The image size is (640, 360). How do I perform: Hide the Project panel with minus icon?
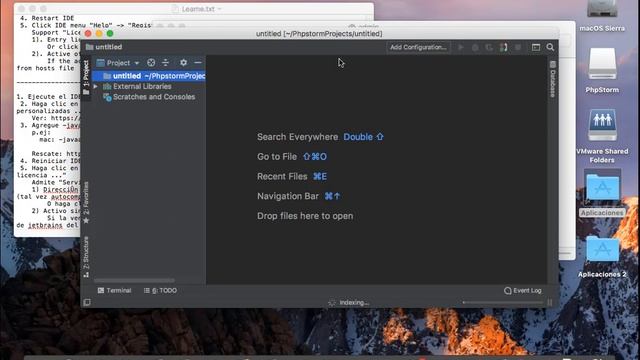(198, 62)
